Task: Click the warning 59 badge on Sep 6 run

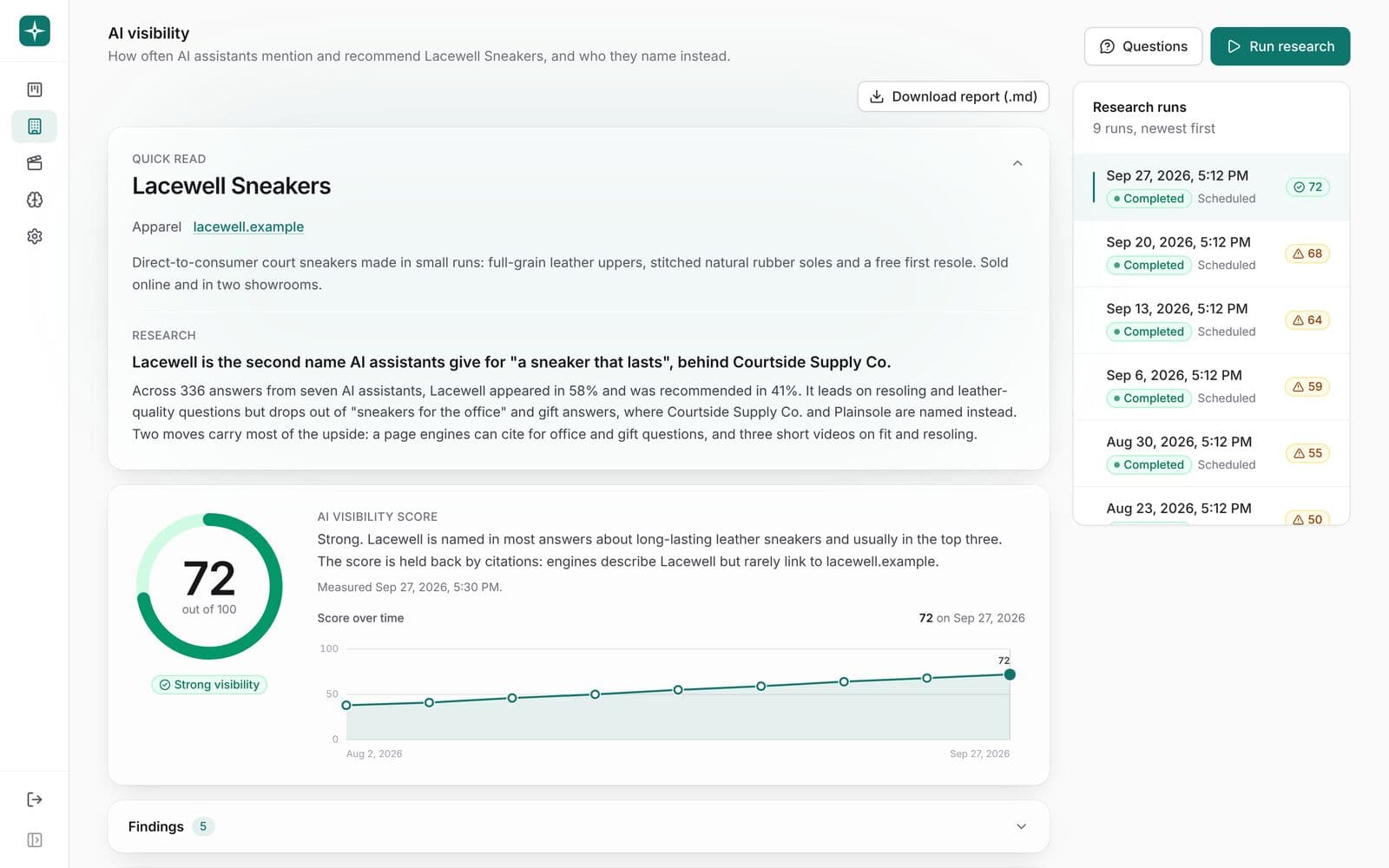Action: tap(1307, 387)
